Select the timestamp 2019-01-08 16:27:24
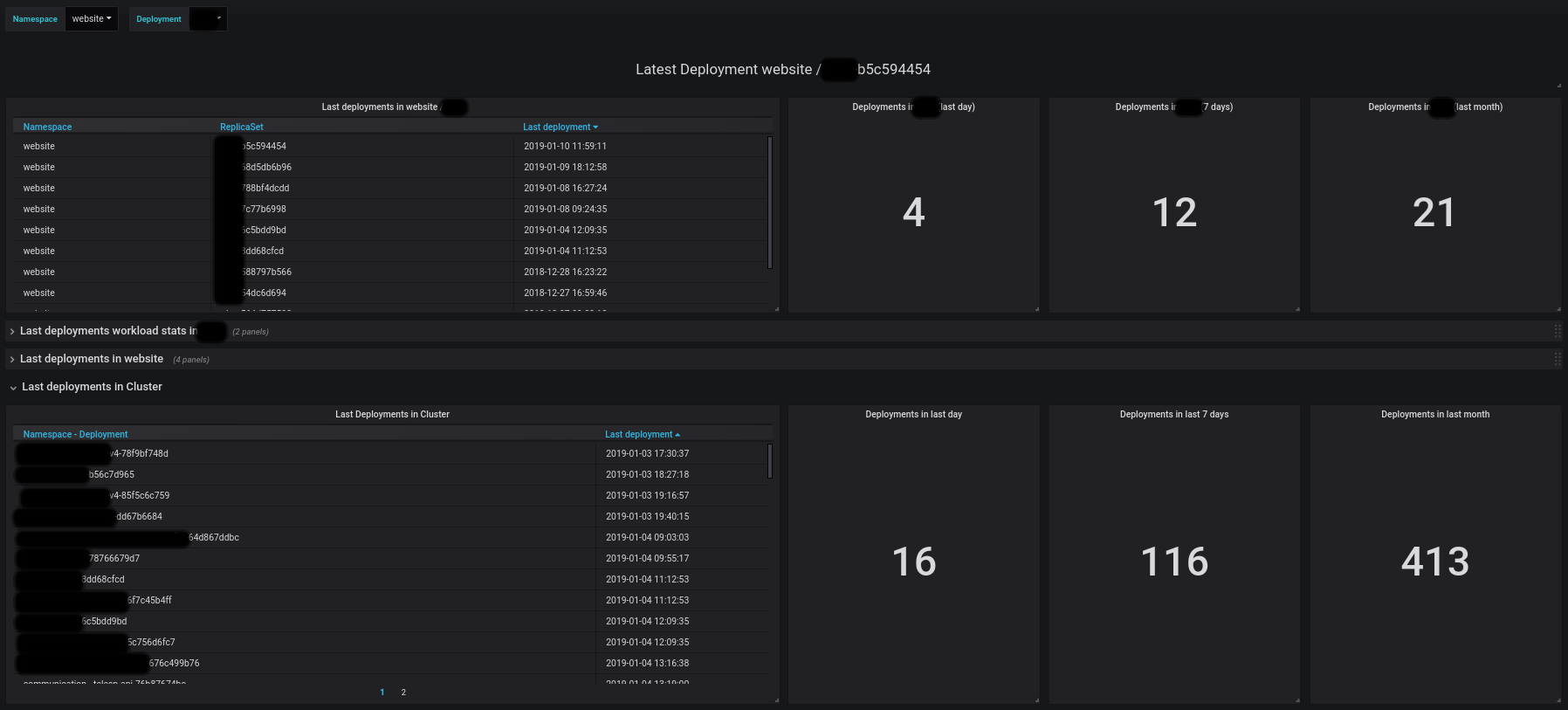Viewport: 1568px width, 710px height. tap(566, 189)
